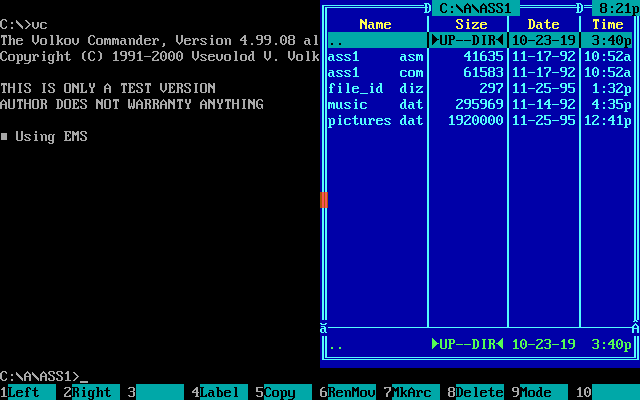640x400 pixels.
Task: Click the 10-23-19 date in status line
Action: click(x=544, y=344)
